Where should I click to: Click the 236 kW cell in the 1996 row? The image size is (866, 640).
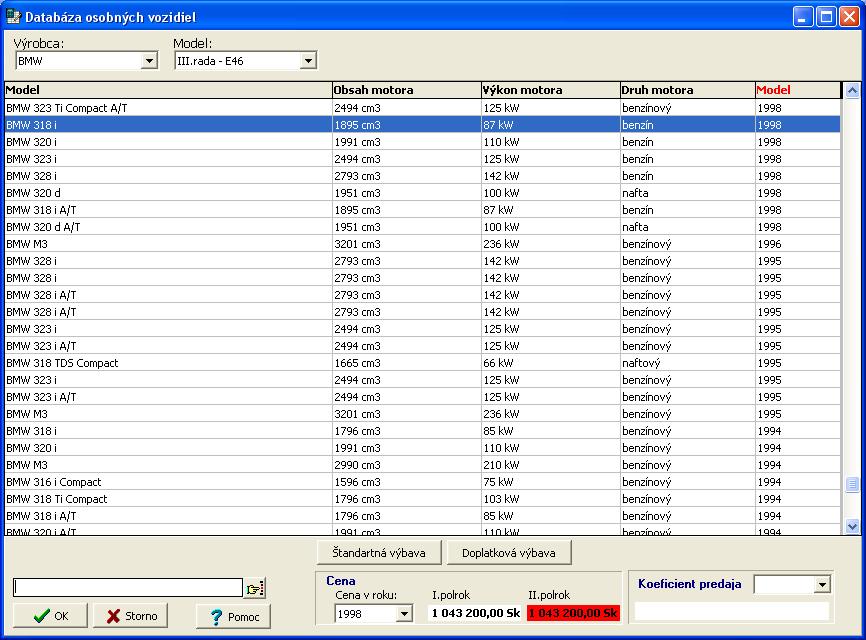tap(551, 244)
